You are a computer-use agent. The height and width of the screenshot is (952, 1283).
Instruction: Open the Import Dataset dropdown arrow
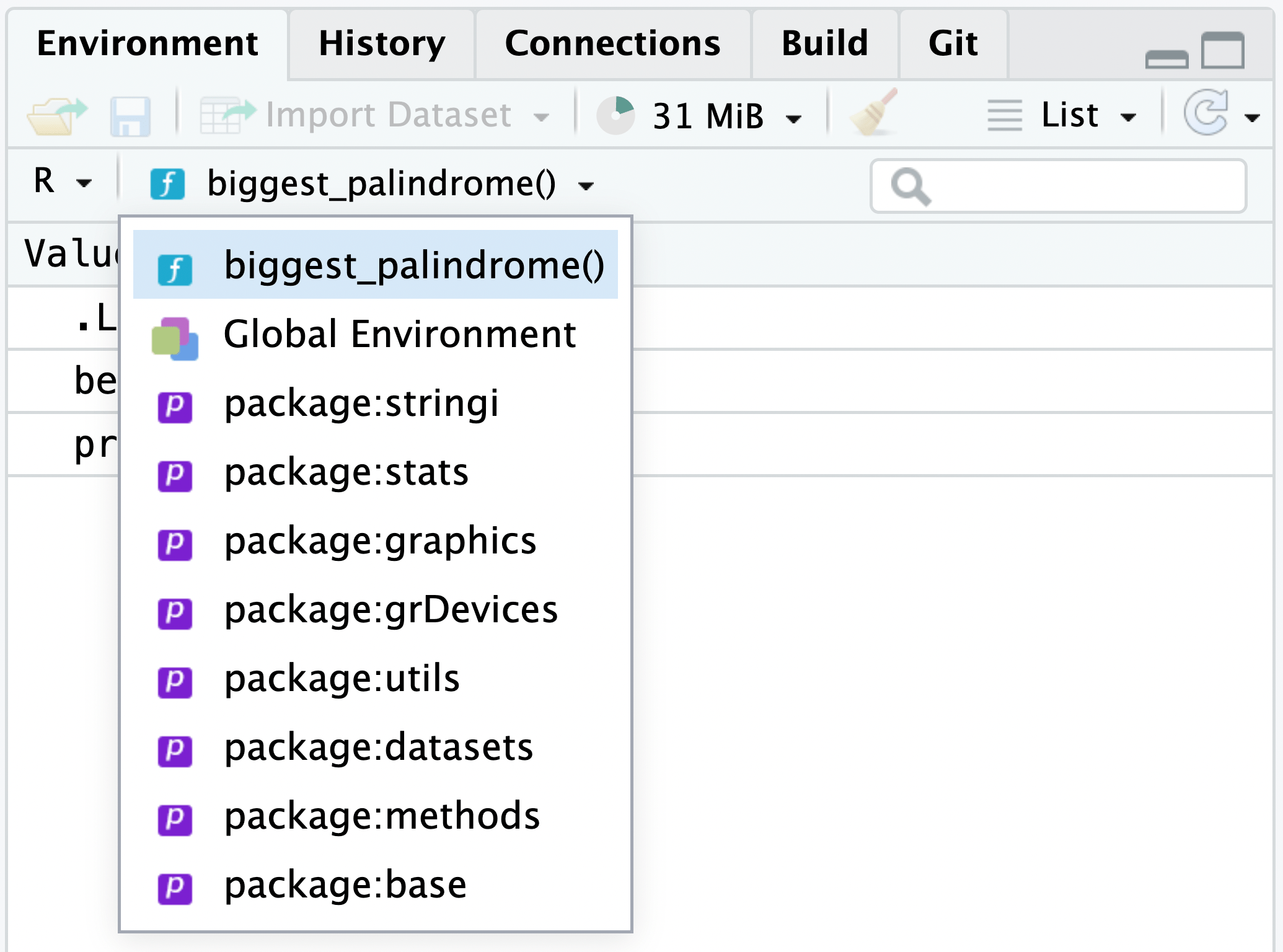point(541,117)
